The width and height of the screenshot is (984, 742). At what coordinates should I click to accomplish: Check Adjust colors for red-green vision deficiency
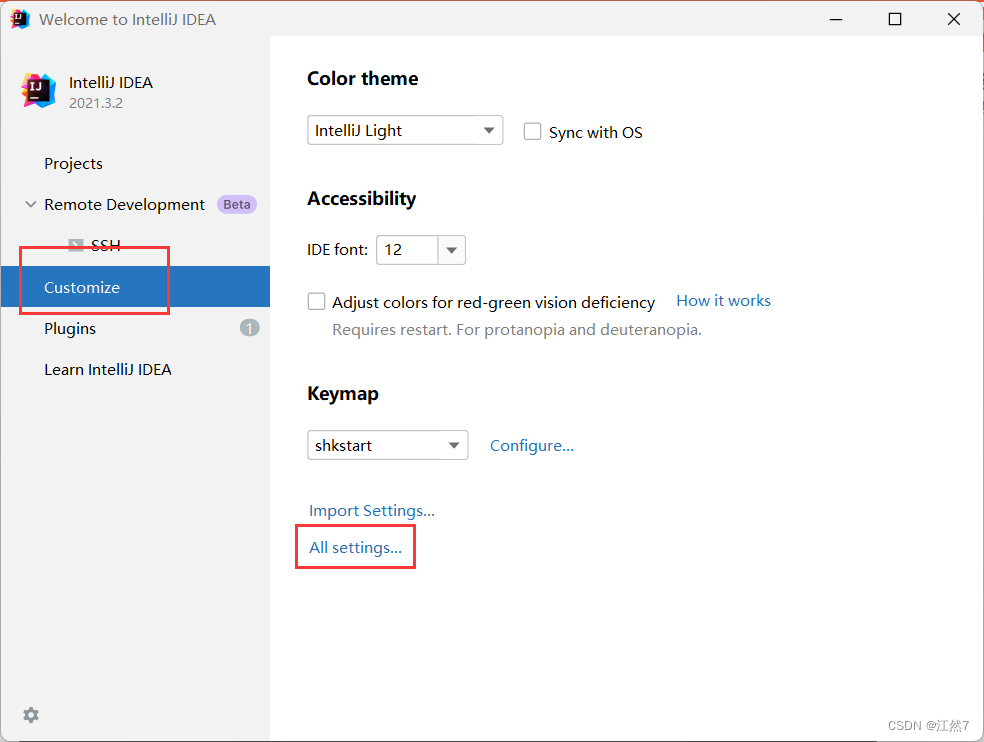pos(316,301)
